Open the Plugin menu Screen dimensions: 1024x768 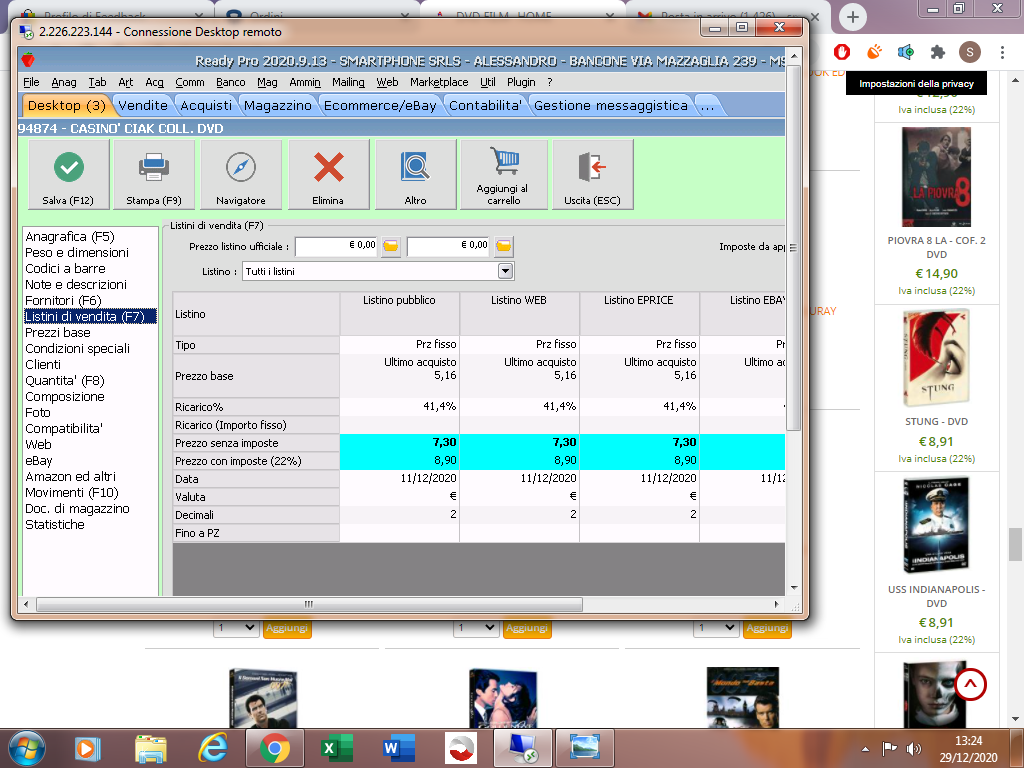[521, 82]
